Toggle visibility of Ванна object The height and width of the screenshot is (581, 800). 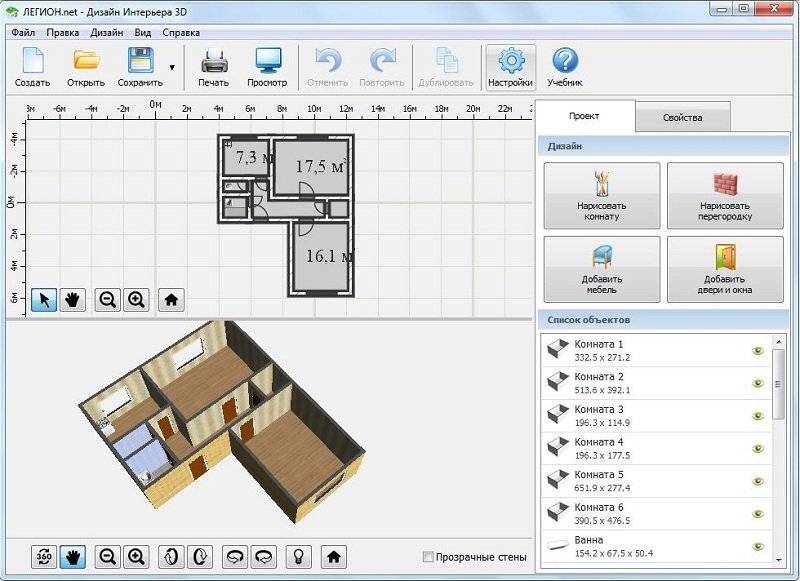[x=758, y=546]
